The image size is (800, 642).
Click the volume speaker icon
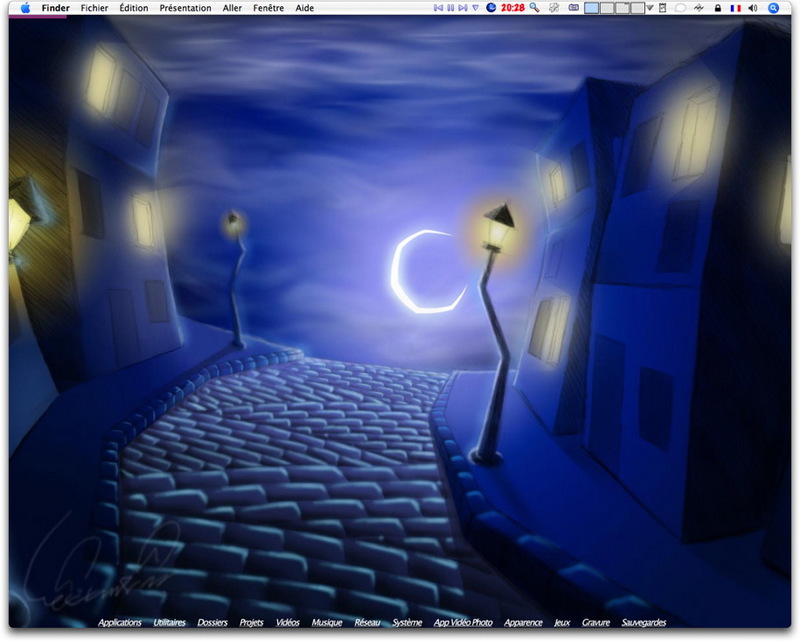click(753, 8)
